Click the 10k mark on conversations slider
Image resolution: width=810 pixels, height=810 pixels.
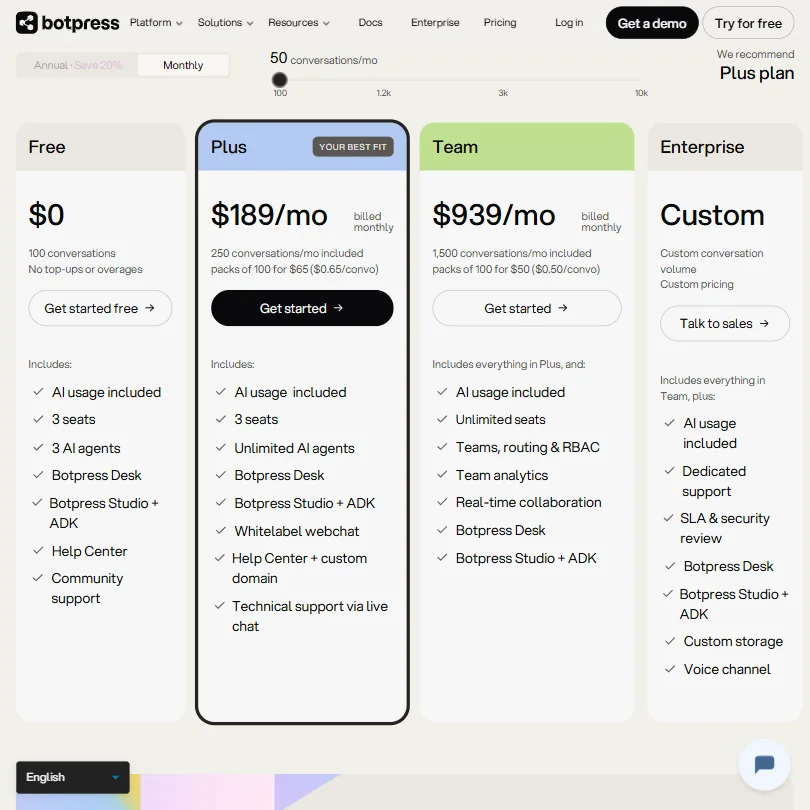[641, 93]
